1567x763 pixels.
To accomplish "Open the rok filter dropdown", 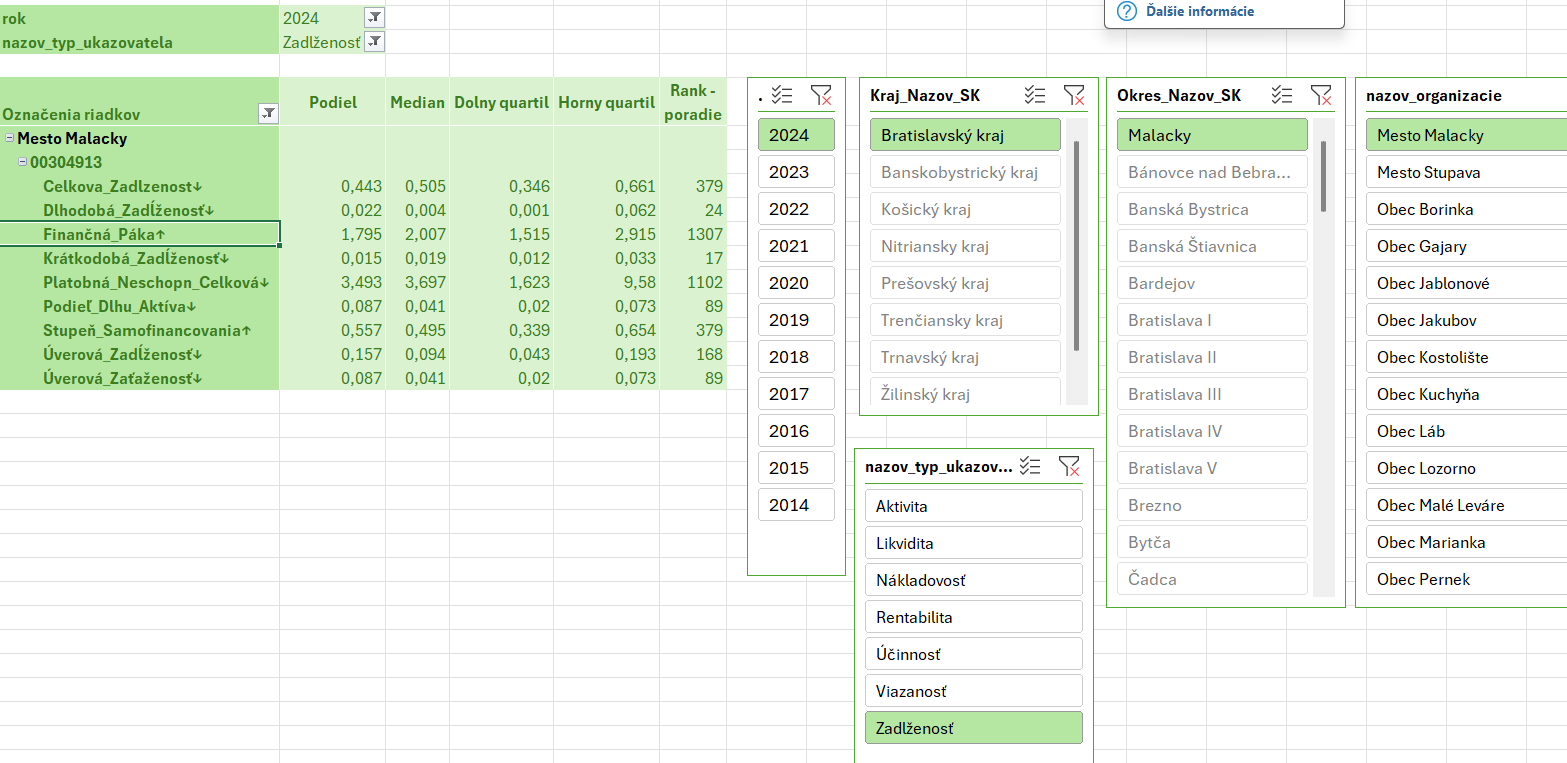I will 374,17.
